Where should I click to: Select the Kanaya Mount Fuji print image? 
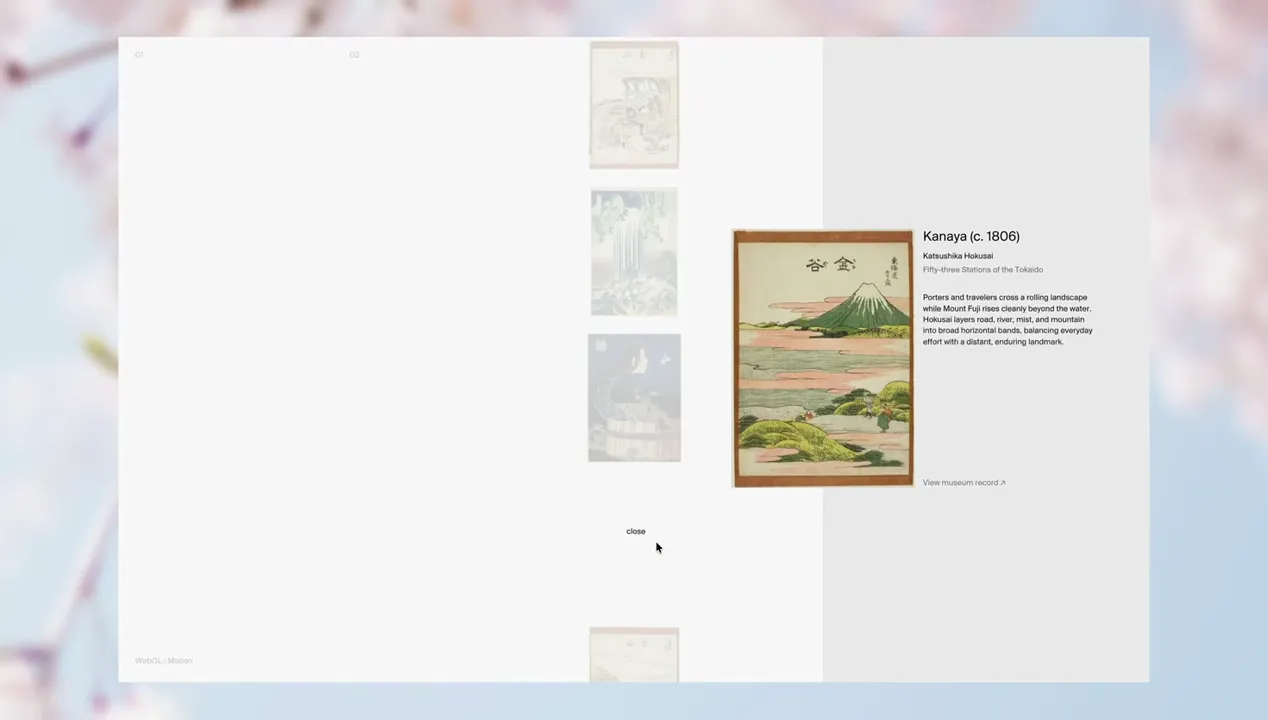823,358
